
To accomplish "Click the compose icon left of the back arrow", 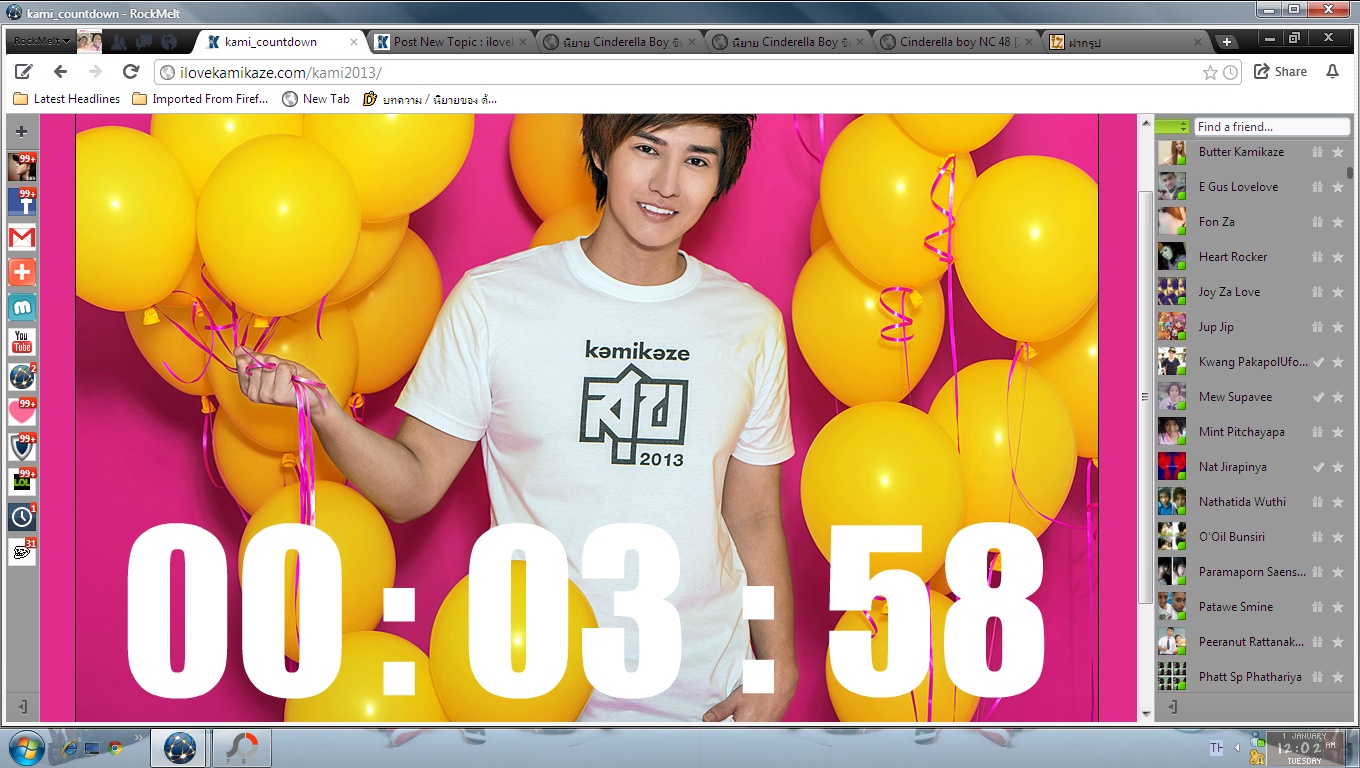I will pyautogui.click(x=24, y=72).
